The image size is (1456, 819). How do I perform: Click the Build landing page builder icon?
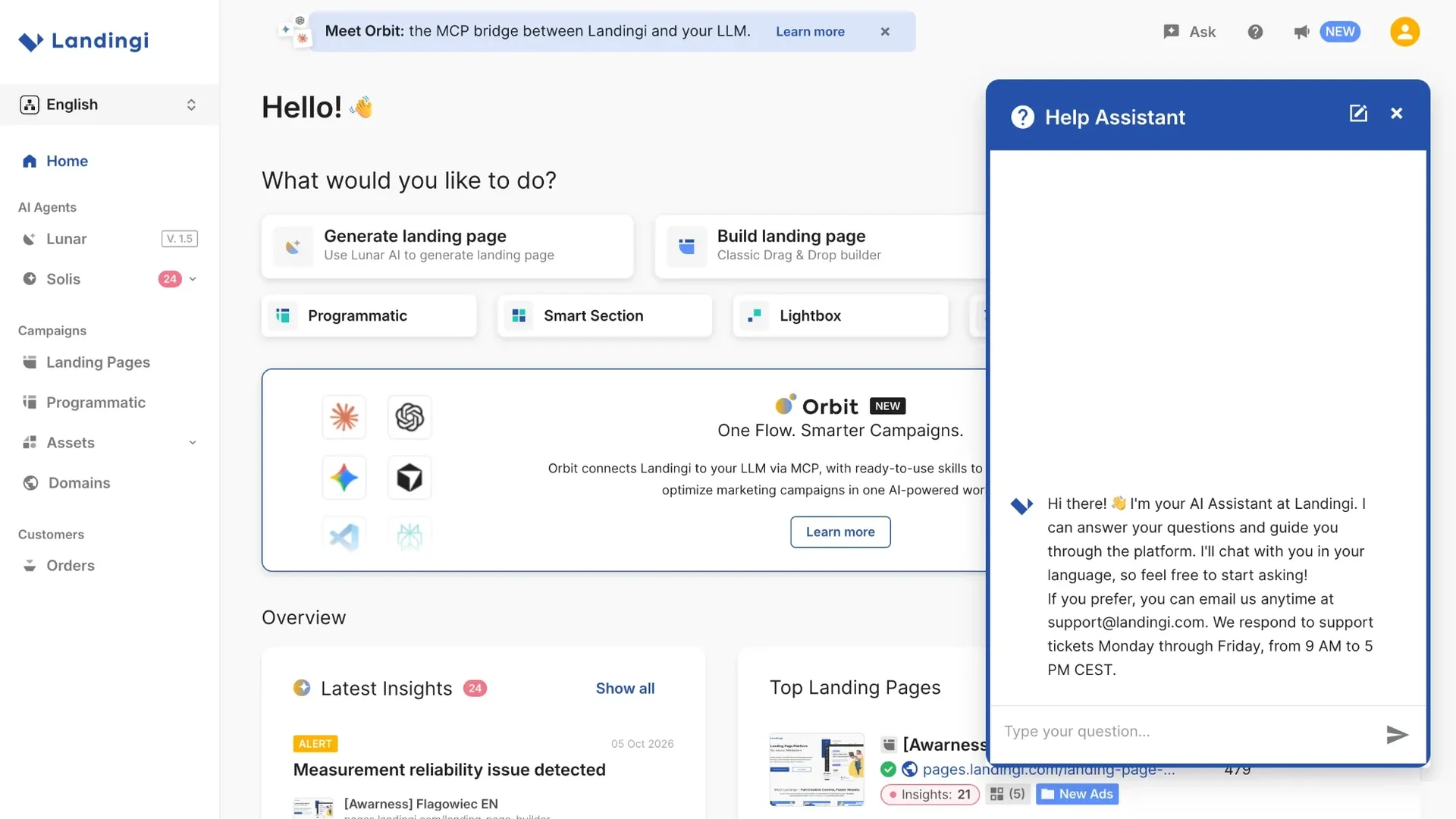686,246
